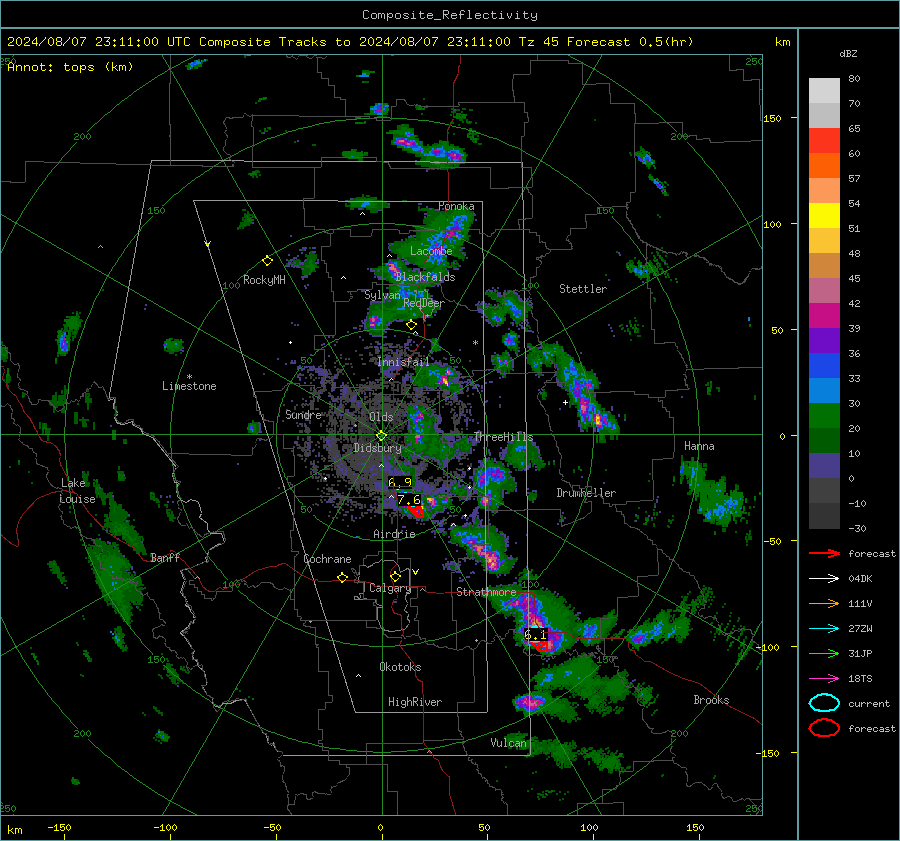Click the RedDeer city label

click(x=424, y=303)
